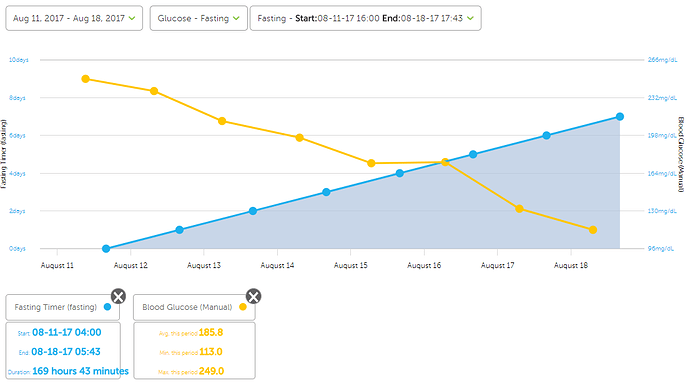690x382 pixels.
Task: Click the average glucose value 185.8
Action: [211, 332]
